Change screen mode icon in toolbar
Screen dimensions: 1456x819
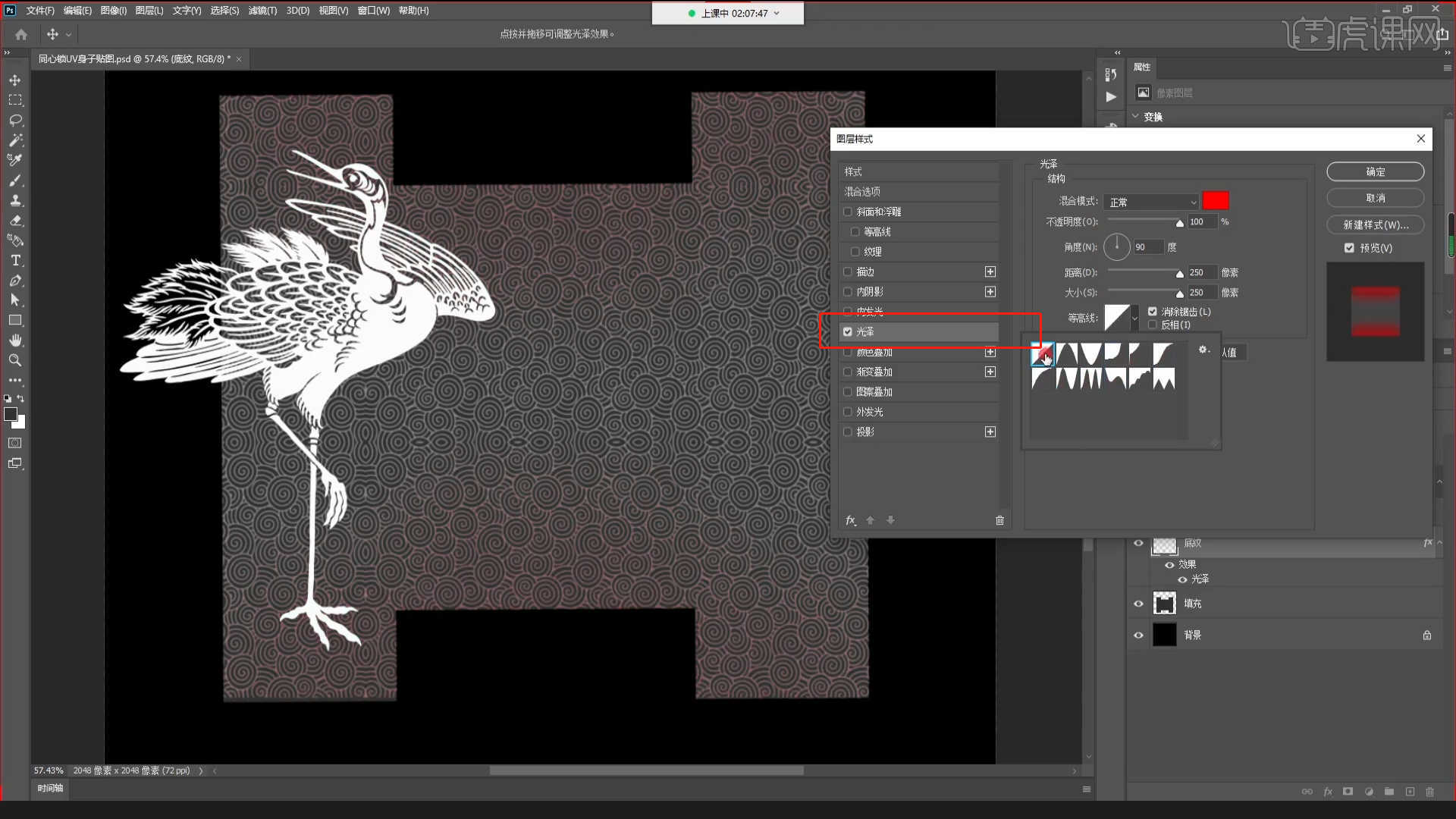point(15,463)
